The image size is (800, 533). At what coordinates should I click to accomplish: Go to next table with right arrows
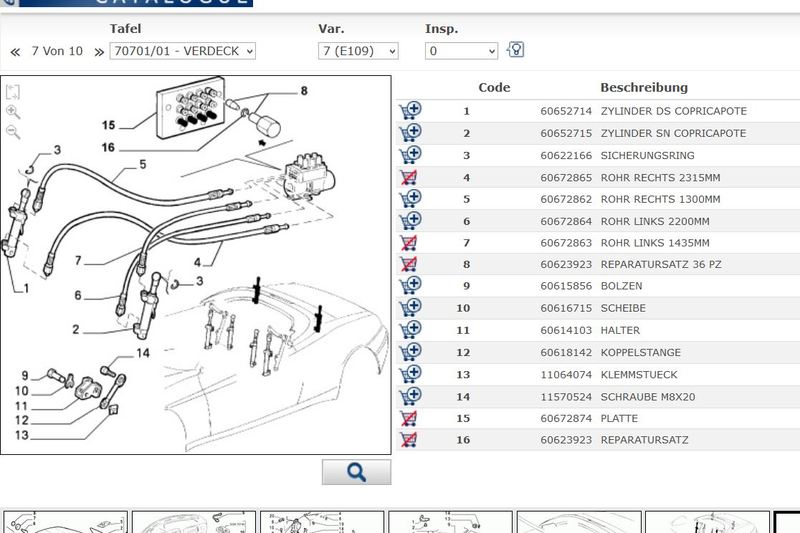[99, 51]
